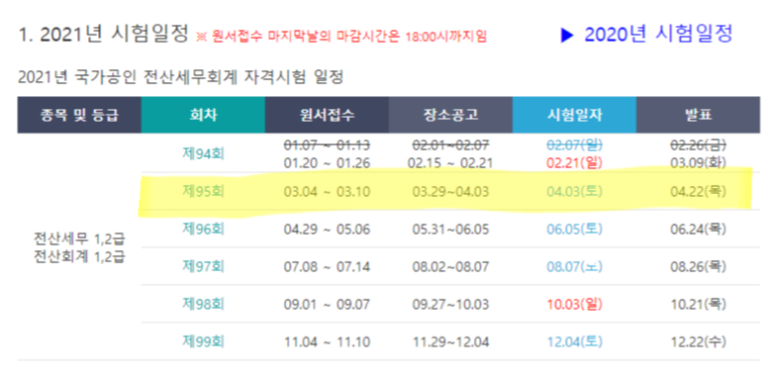
Task: Select the 04.29 ~ 05.06 application period
Action: (327, 229)
